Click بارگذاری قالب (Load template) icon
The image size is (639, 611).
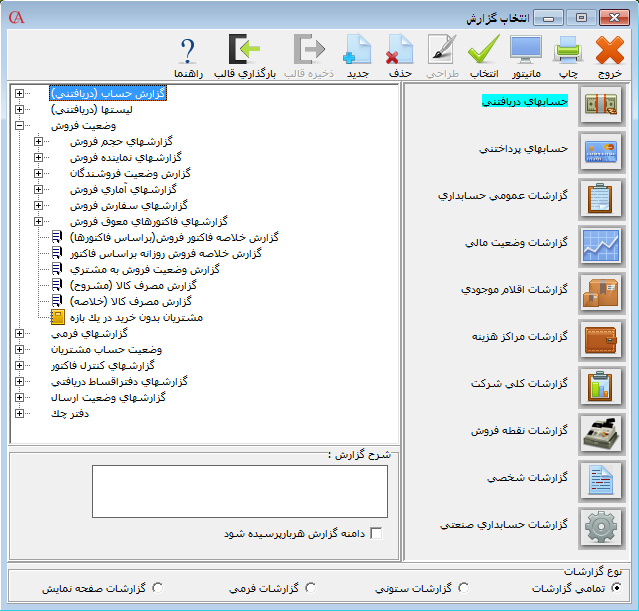tap(243, 50)
